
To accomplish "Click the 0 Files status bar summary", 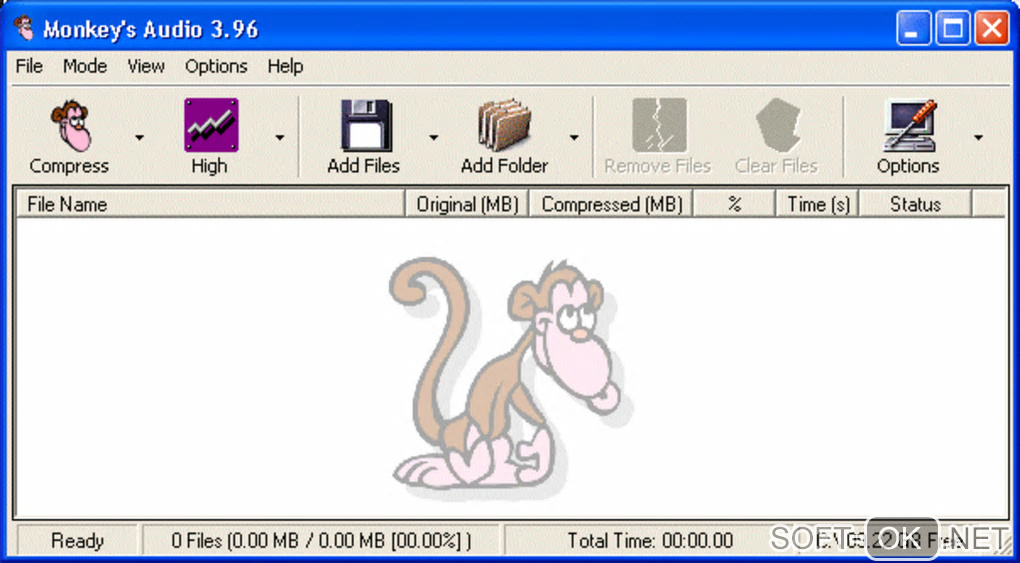I will point(321,541).
